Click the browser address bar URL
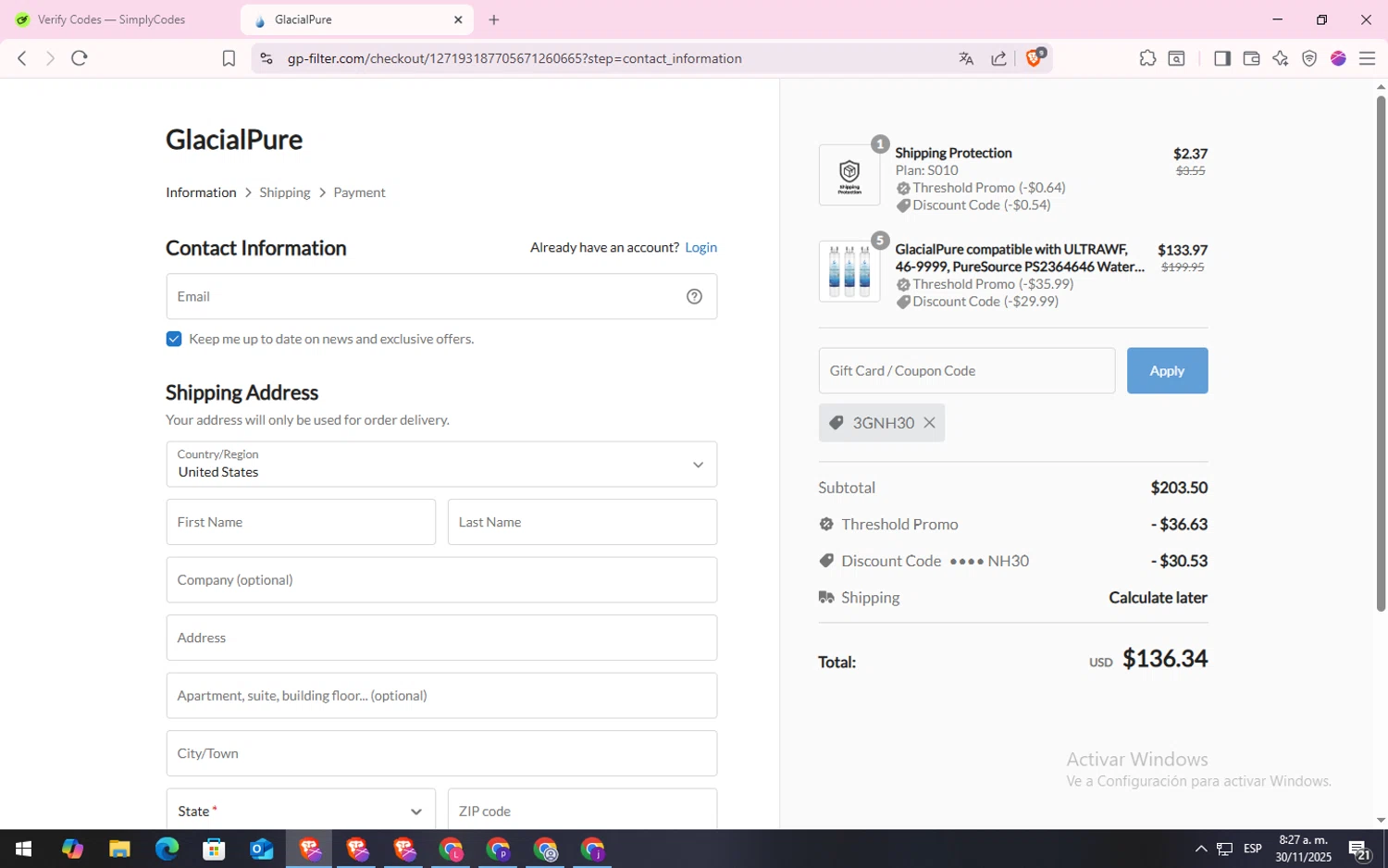This screenshot has width=1388, height=868. 514,58
